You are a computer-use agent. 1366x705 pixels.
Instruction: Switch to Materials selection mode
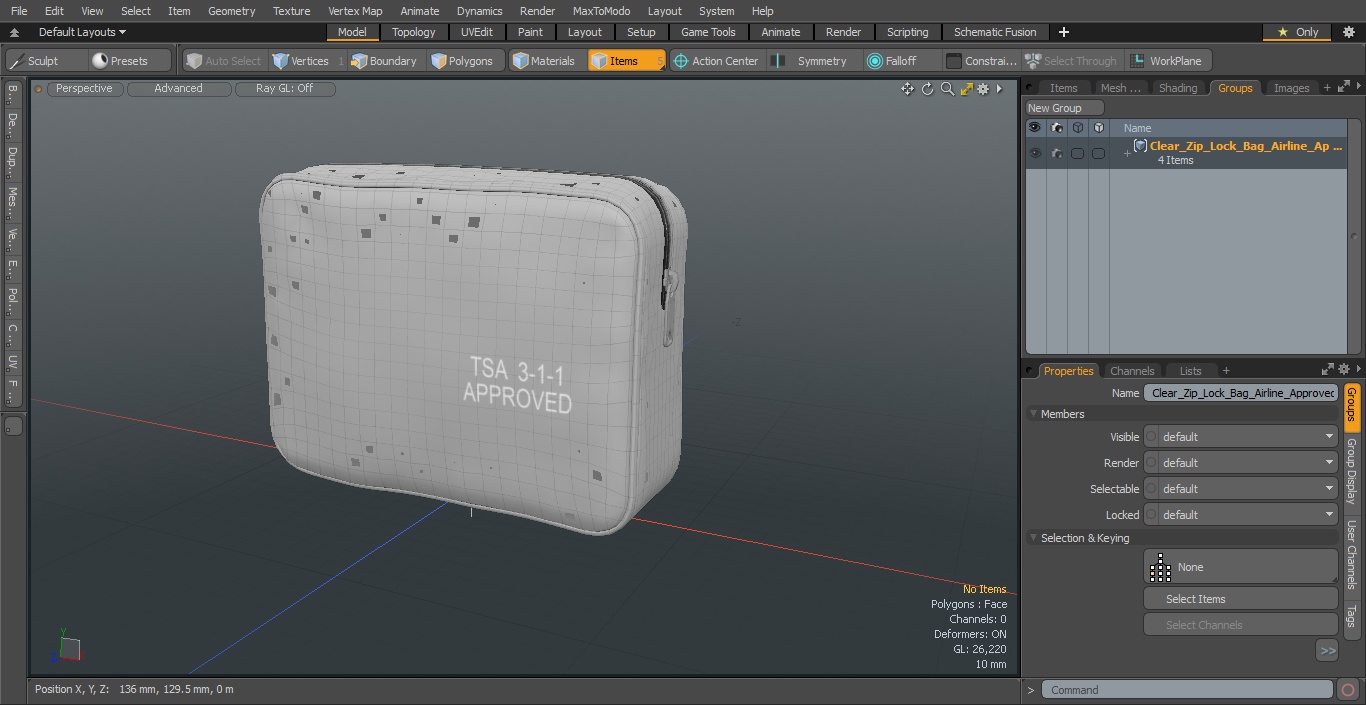click(x=543, y=61)
